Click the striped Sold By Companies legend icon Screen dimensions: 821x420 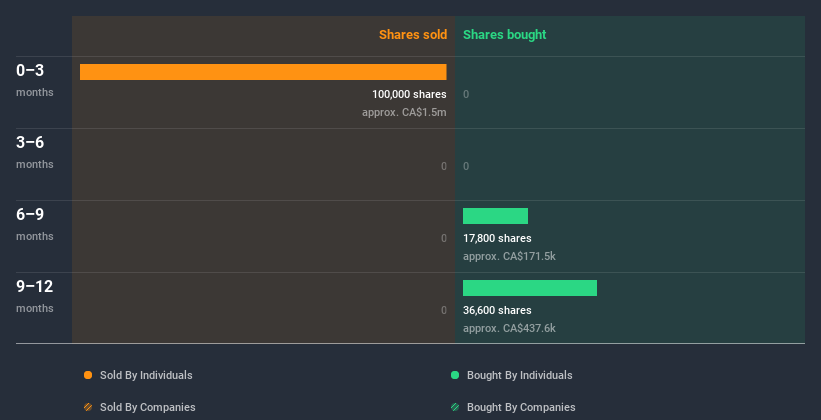88,407
